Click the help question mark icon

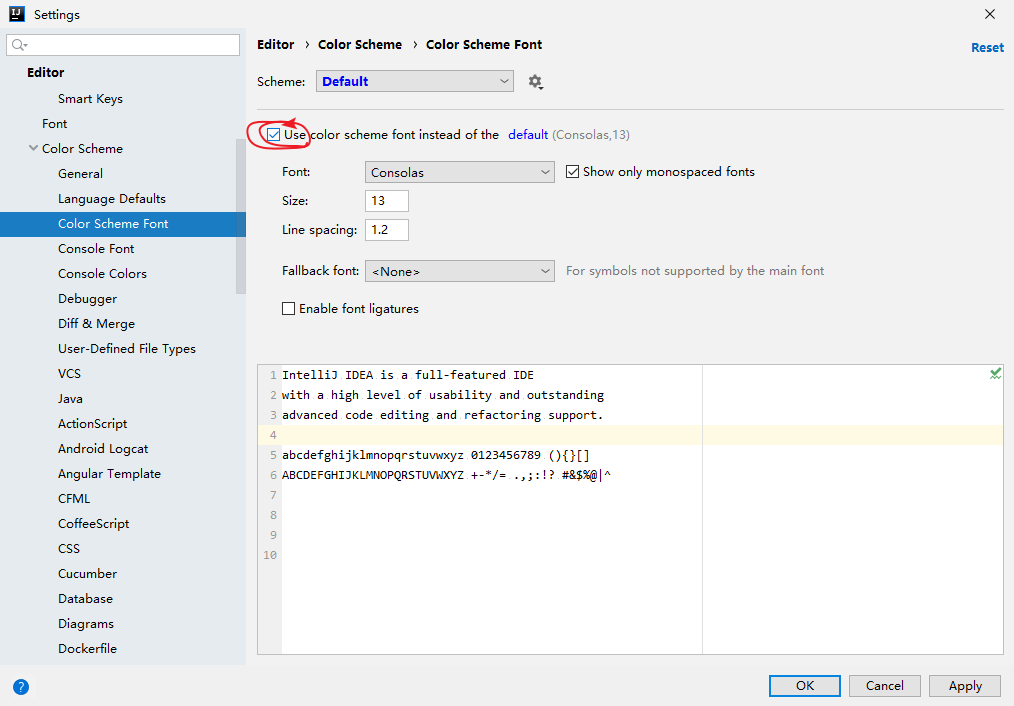[x=21, y=687]
